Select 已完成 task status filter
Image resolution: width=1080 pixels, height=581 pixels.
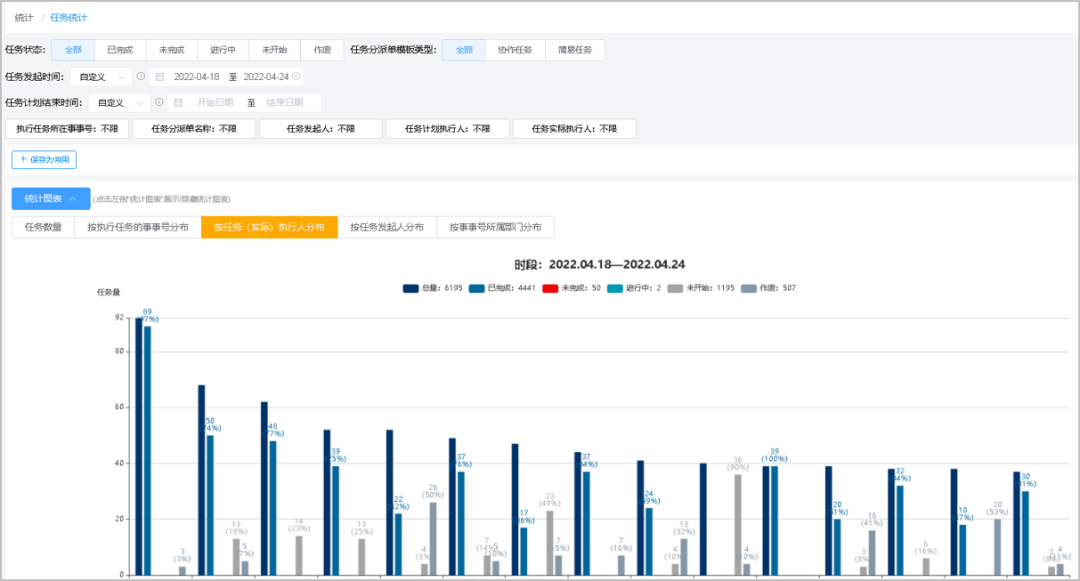[120, 50]
